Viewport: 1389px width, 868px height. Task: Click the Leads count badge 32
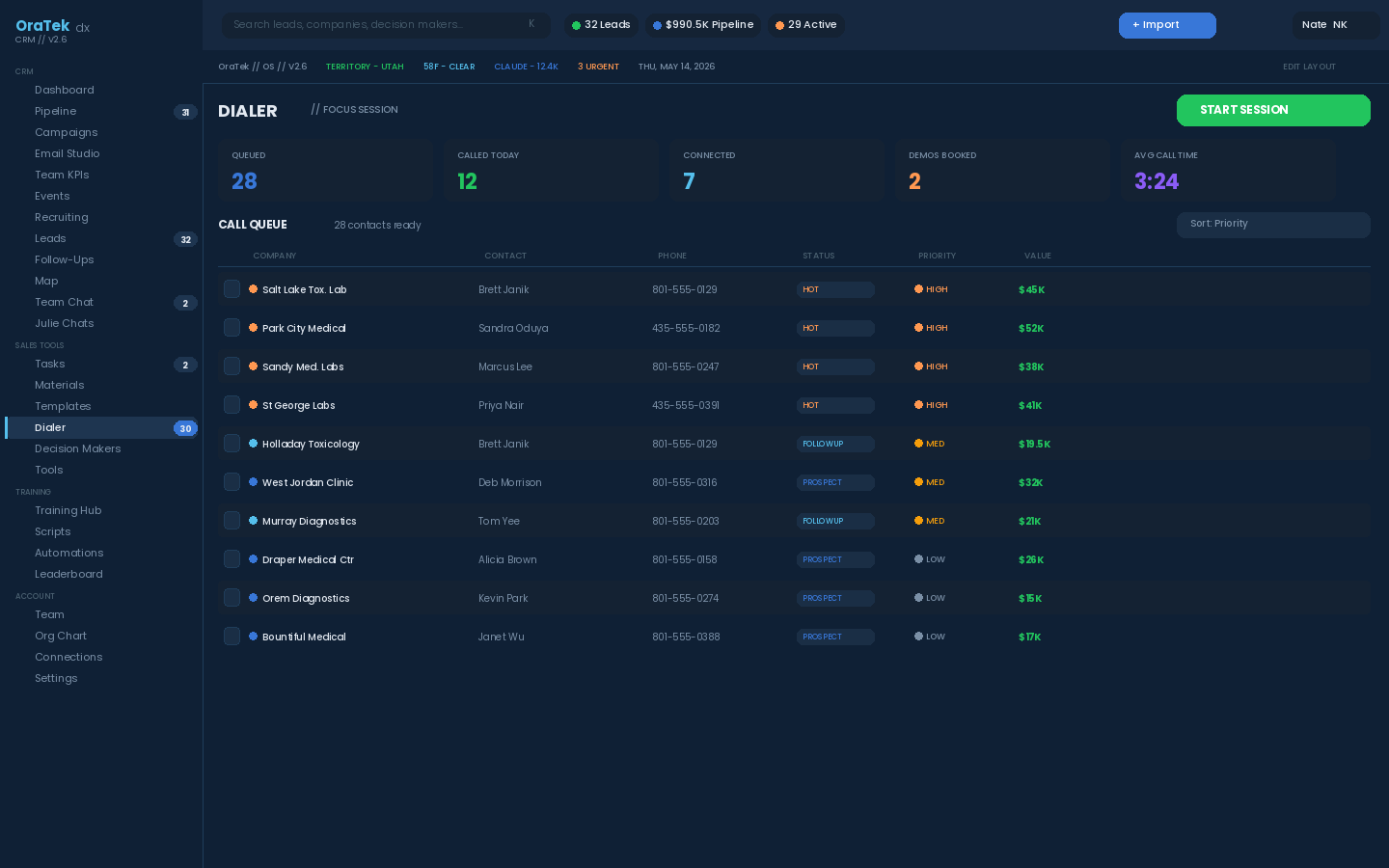click(x=185, y=239)
